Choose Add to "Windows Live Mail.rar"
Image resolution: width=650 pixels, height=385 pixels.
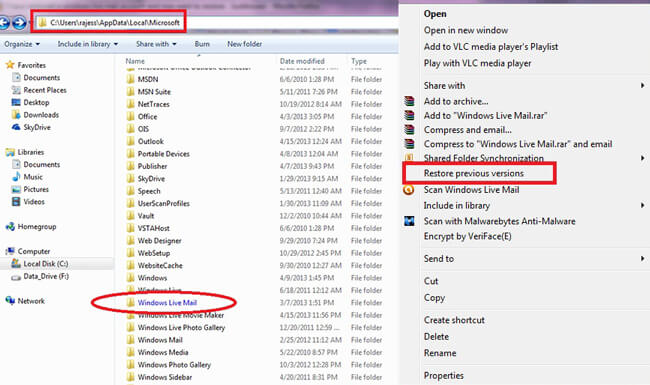click(x=485, y=116)
